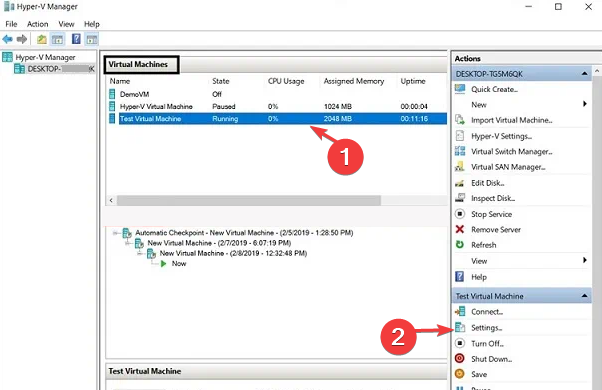Click the Quick Create... action
The height and width of the screenshot is (390, 602).
click(494, 89)
